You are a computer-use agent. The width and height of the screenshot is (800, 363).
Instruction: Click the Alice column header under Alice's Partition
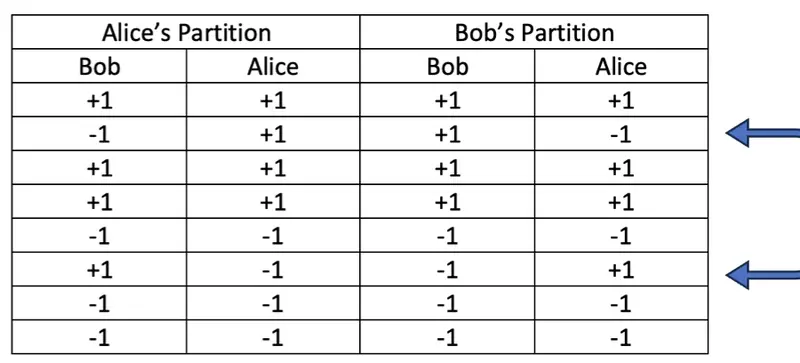[273, 66]
